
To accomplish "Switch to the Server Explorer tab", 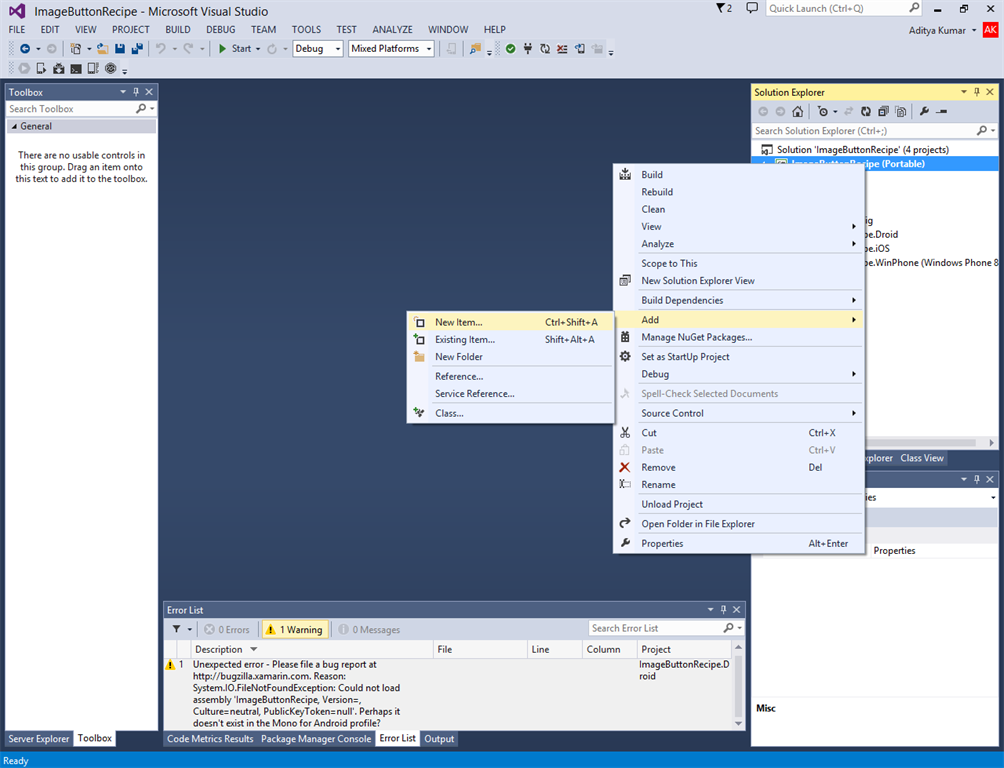I will 38,739.
